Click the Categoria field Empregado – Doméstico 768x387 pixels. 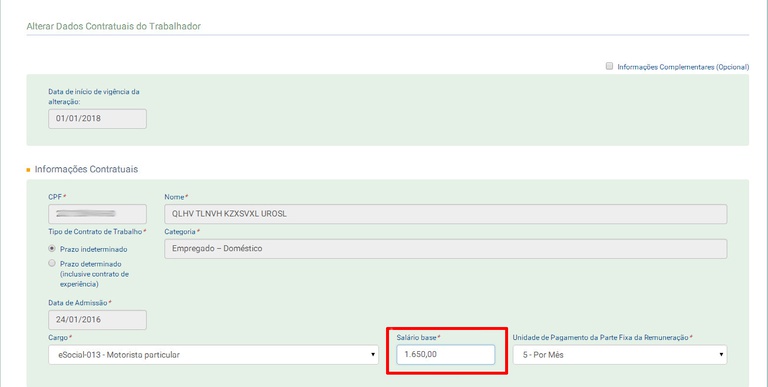(x=446, y=249)
